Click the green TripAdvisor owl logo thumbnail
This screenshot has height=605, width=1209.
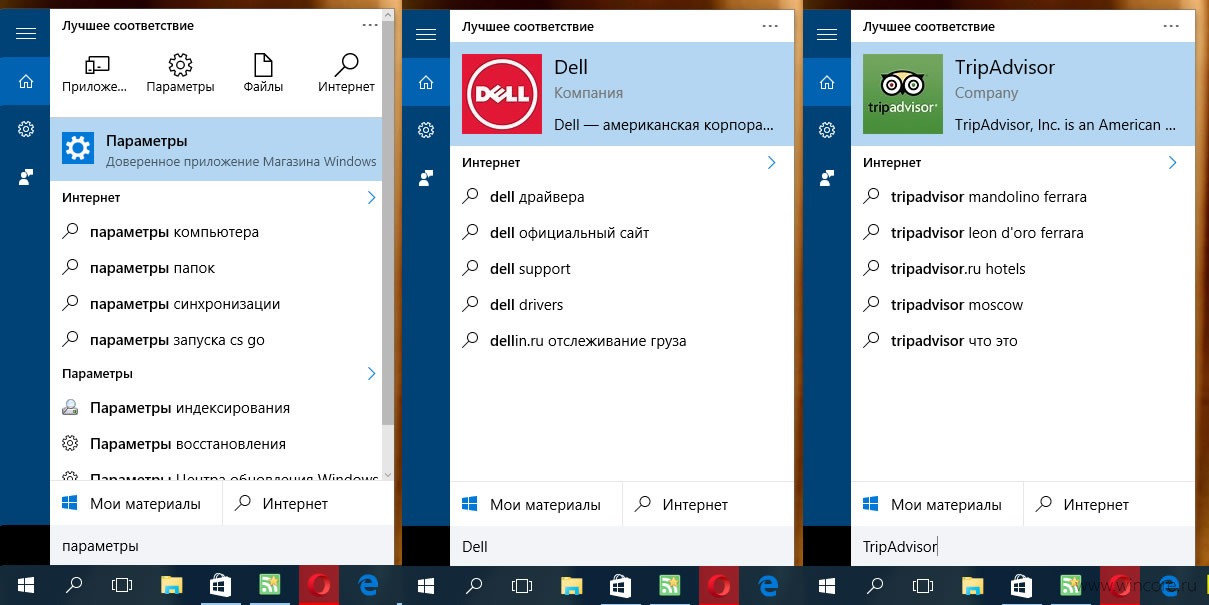[x=903, y=94]
